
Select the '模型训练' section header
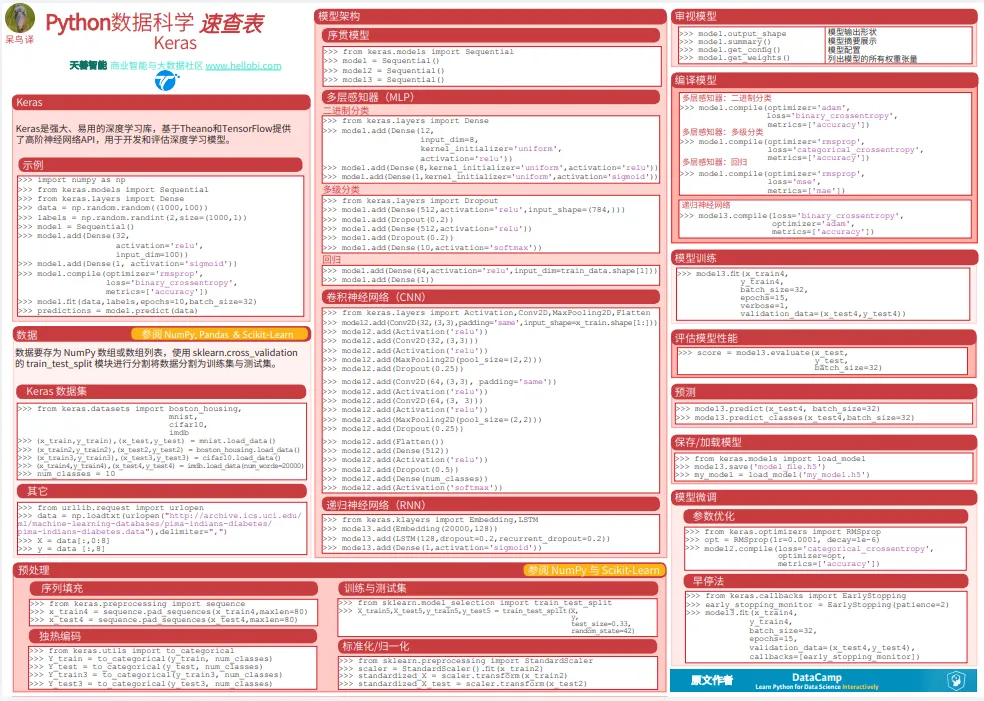824,258
